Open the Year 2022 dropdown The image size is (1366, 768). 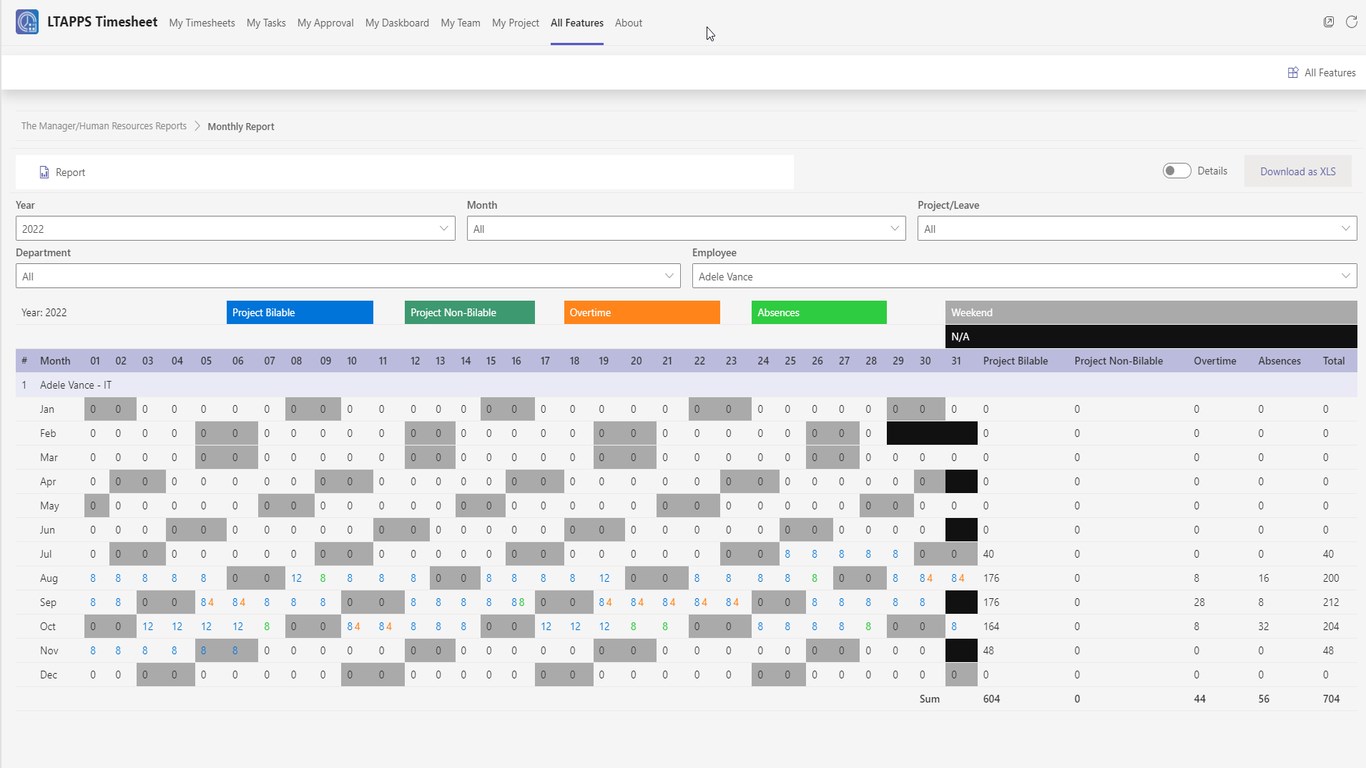[236, 229]
